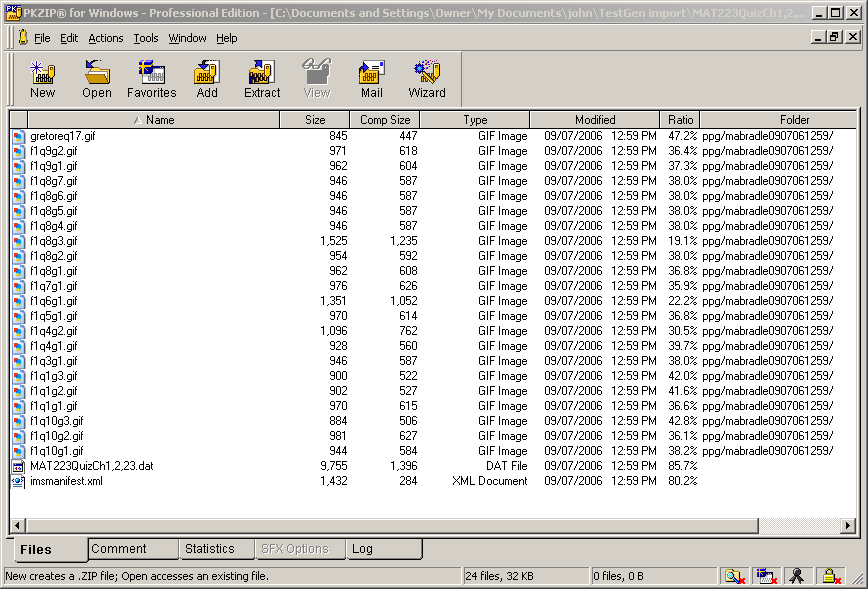Click the document icon left of File menu

23,38
